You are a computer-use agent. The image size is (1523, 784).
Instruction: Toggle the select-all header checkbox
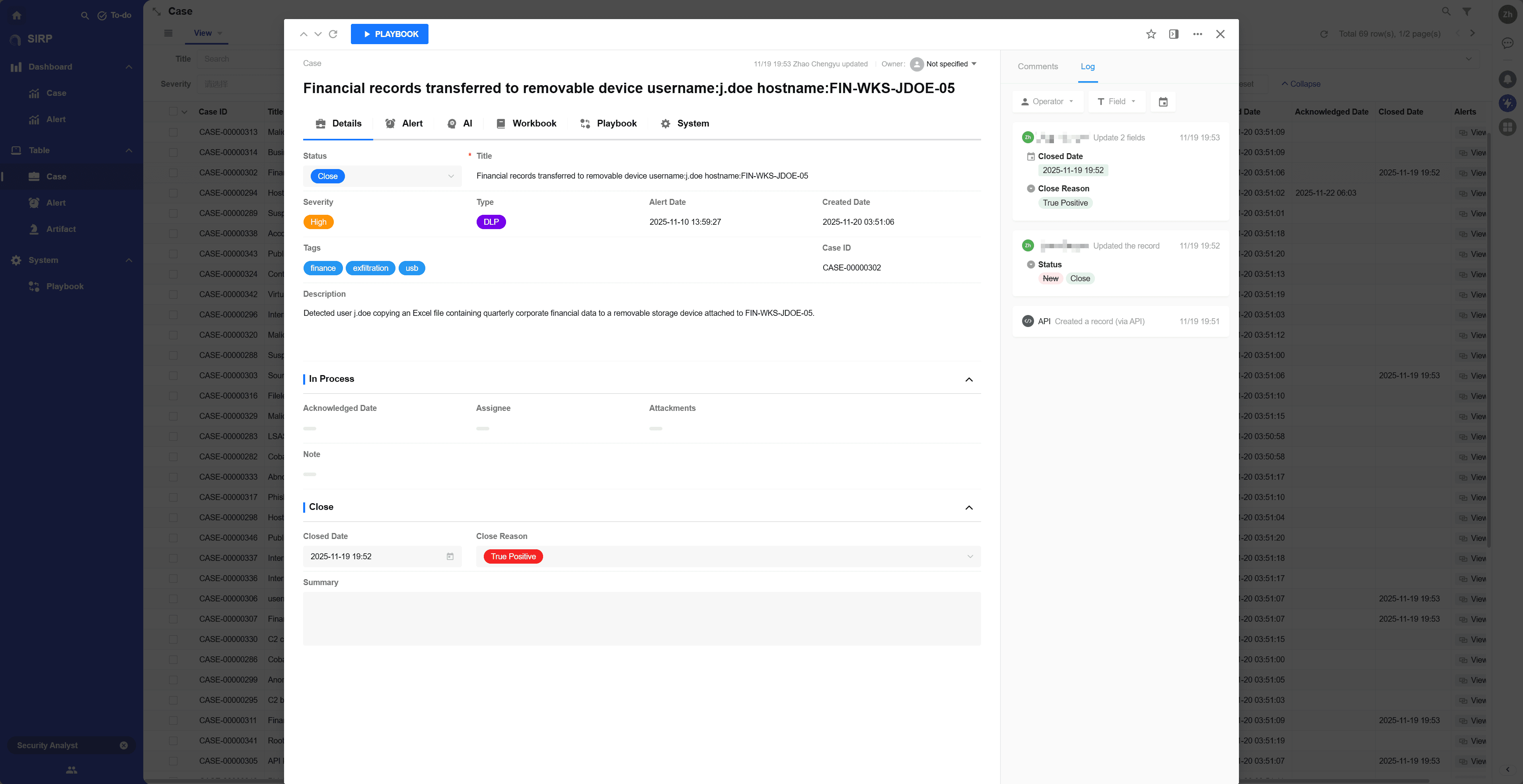173,112
